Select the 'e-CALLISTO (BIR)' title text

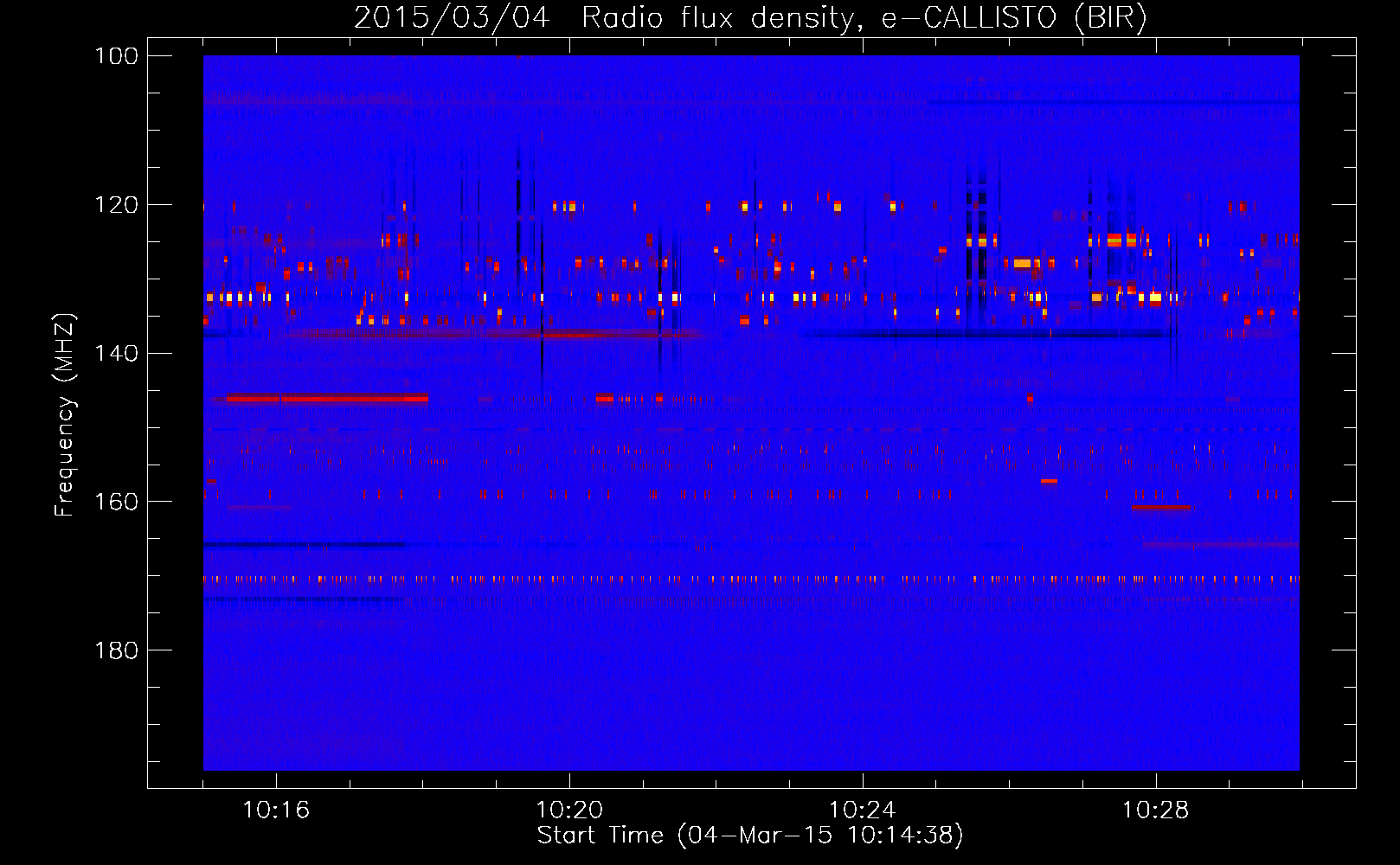[x=1014, y=18]
